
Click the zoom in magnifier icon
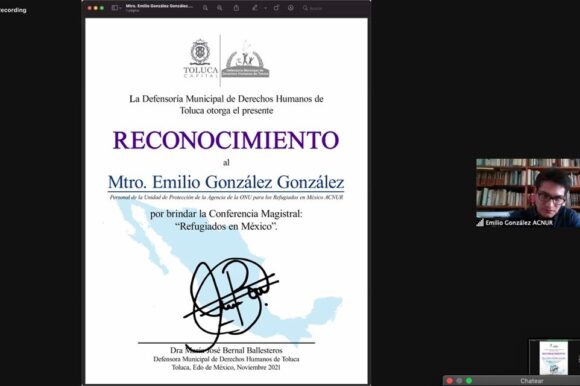tap(220, 8)
